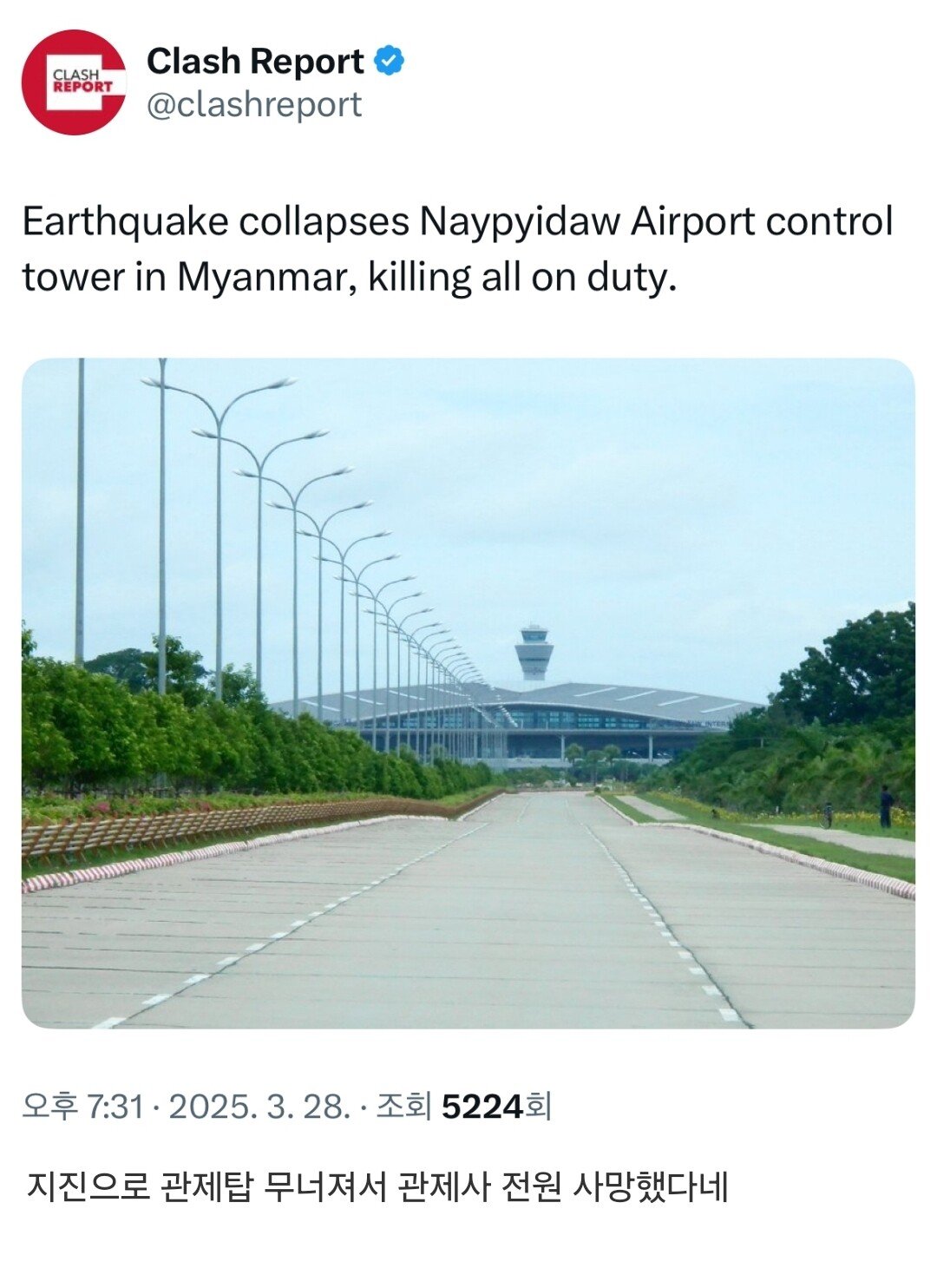Click the phrase killing all on duty
Viewport: 937px width, 1288px height.
point(522,278)
